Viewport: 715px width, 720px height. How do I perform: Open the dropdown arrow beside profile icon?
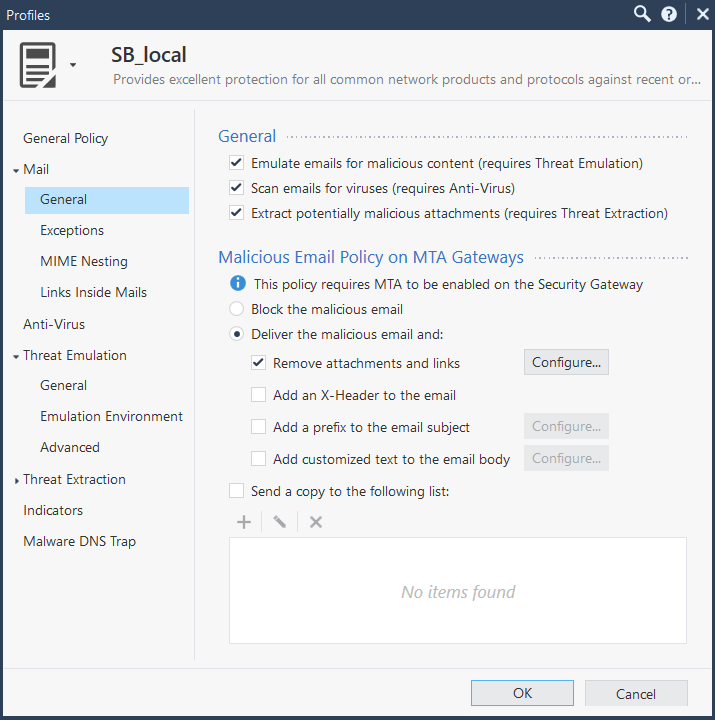coord(73,65)
